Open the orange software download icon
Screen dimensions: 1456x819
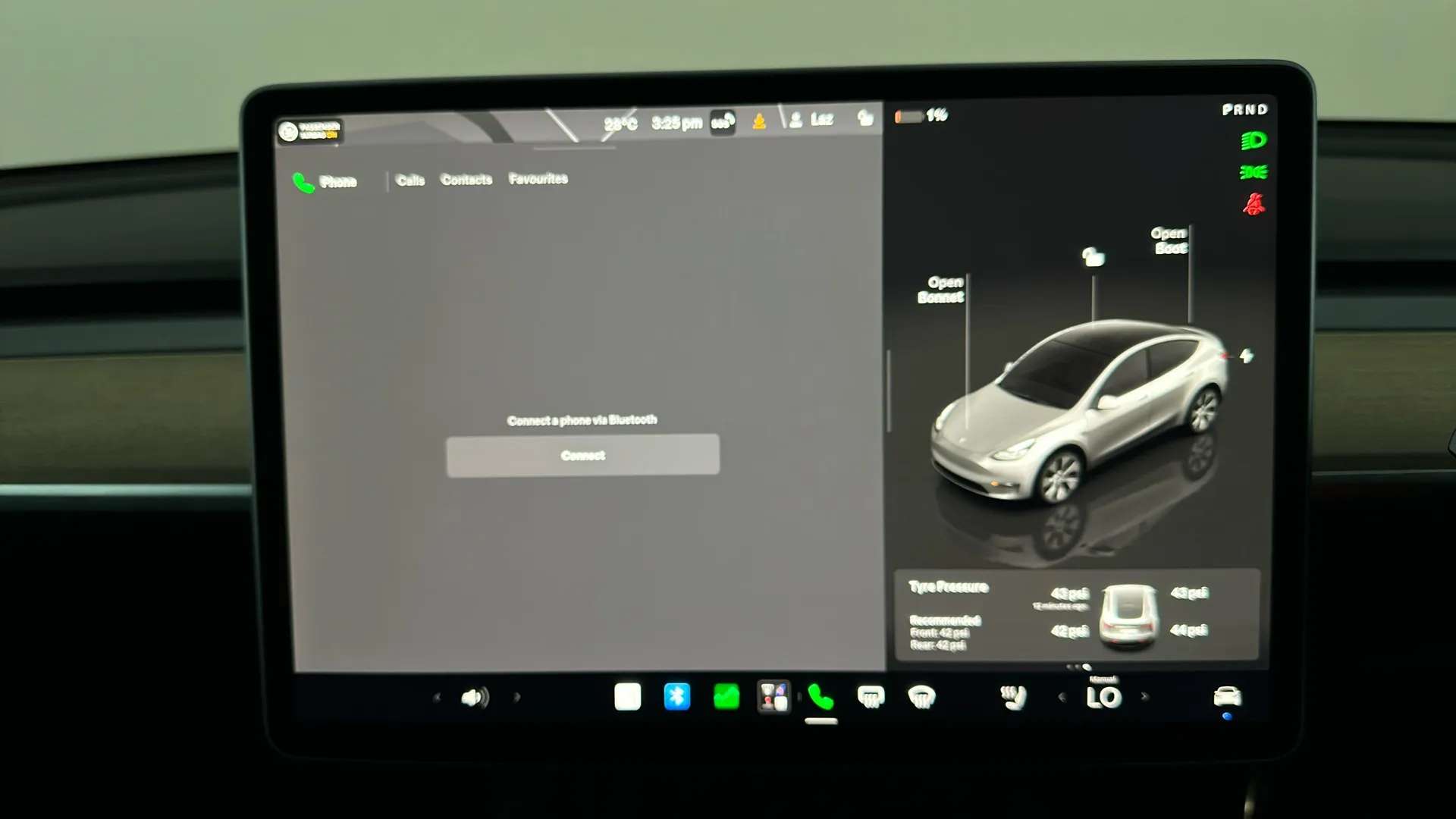point(759,121)
